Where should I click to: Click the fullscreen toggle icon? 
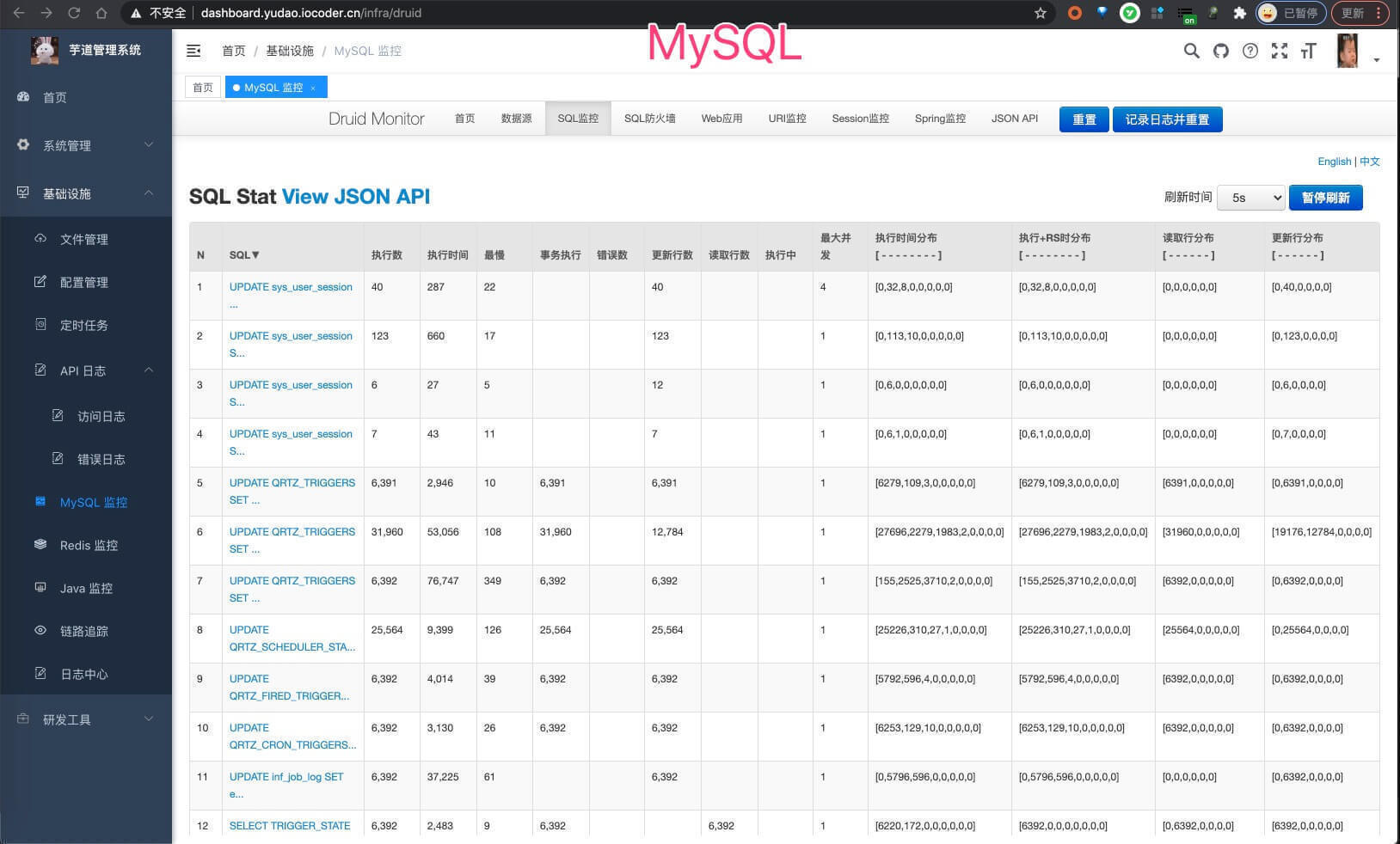(x=1280, y=51)
